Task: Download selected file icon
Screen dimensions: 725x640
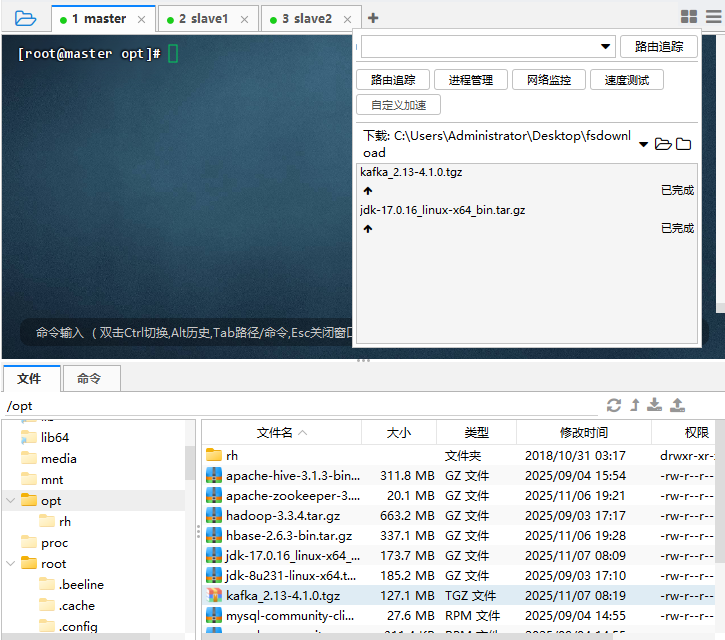Action: click(x=654, y=405)
